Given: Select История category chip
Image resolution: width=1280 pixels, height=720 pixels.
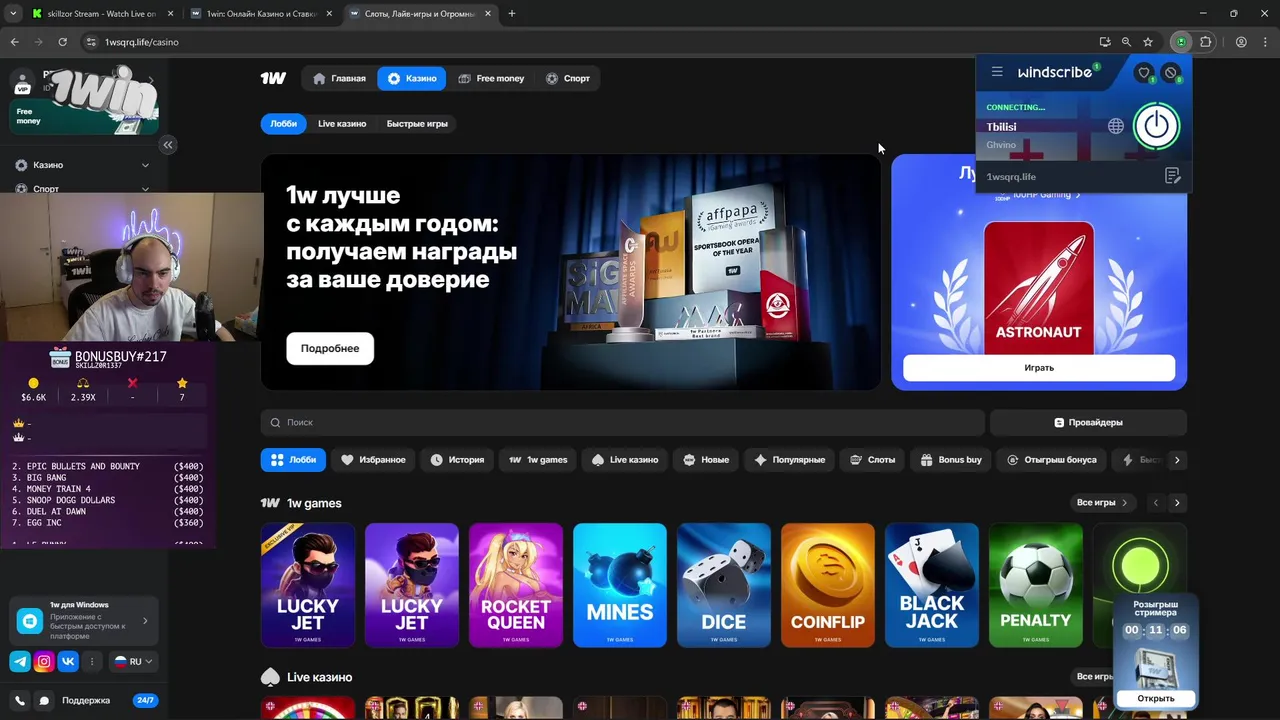Looking at the screenshot, I should [x=457, y=460].
